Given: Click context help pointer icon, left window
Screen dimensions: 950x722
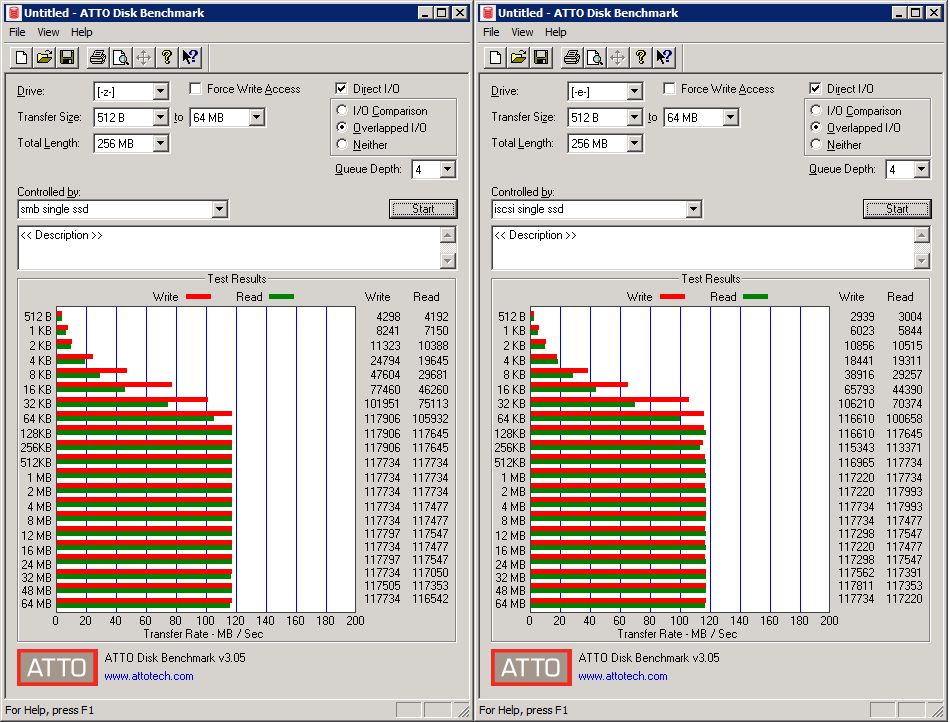Looking at the screenshot, I should coord(190,58).
